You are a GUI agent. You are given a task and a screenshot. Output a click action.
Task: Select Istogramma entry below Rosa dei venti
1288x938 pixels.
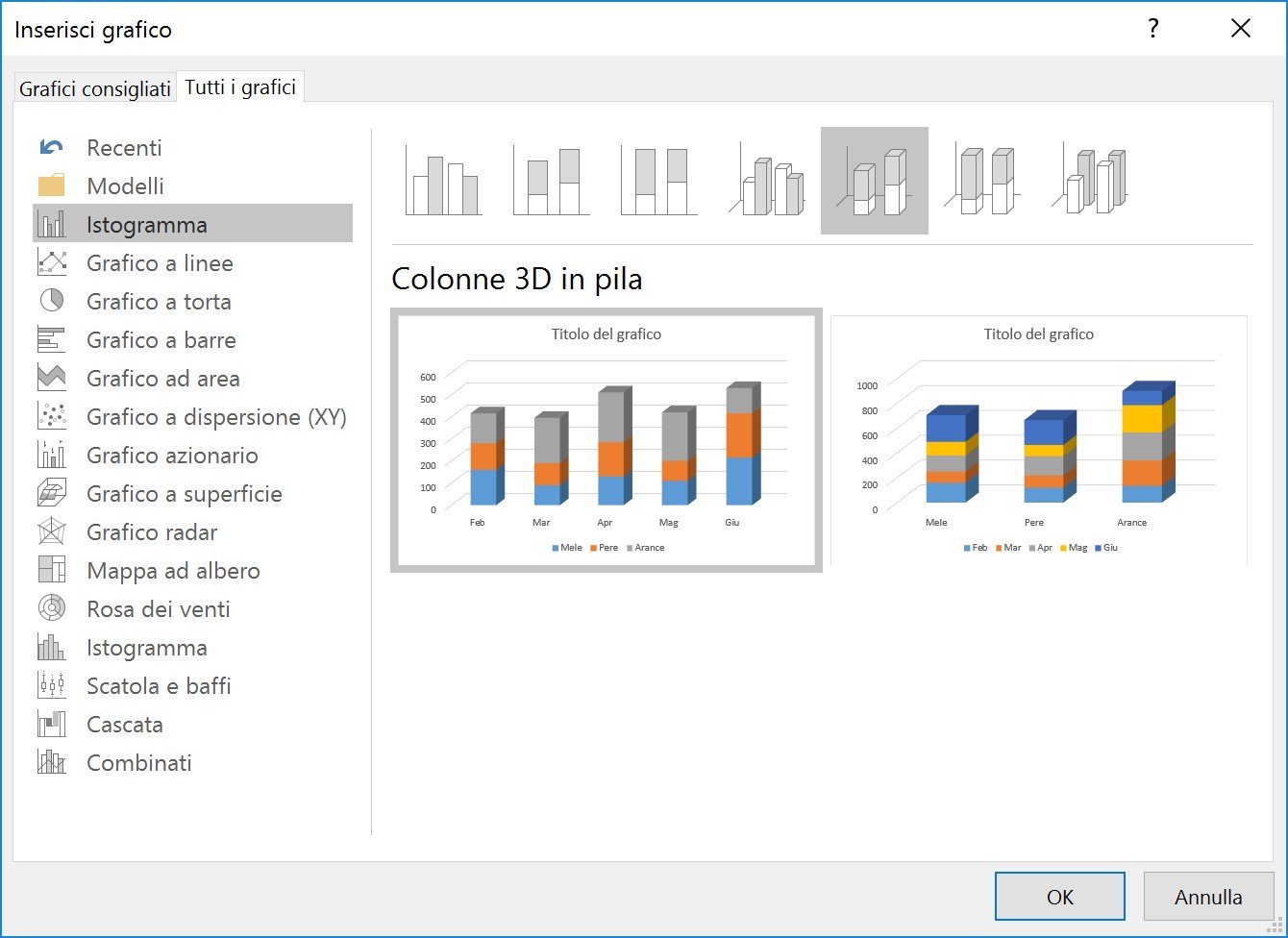click(192, 647)
